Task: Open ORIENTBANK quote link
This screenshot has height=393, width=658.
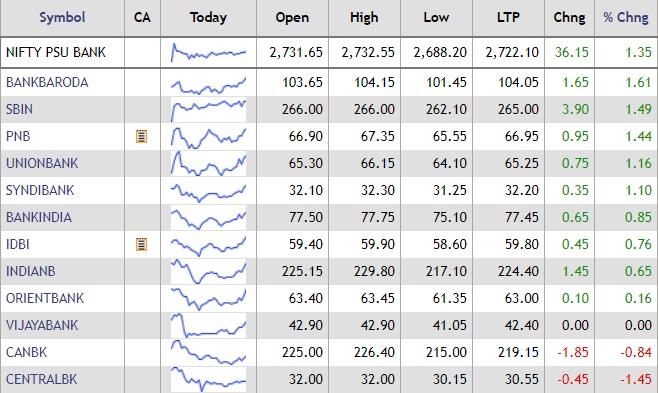Action: [x=45, y=298]
